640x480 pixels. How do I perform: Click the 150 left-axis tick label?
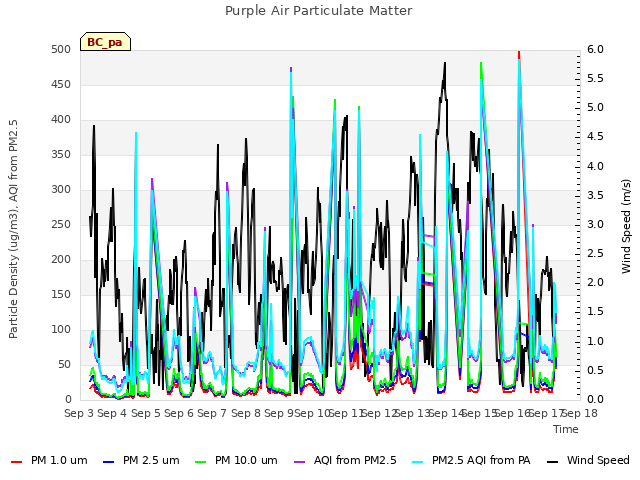[61, 295]
